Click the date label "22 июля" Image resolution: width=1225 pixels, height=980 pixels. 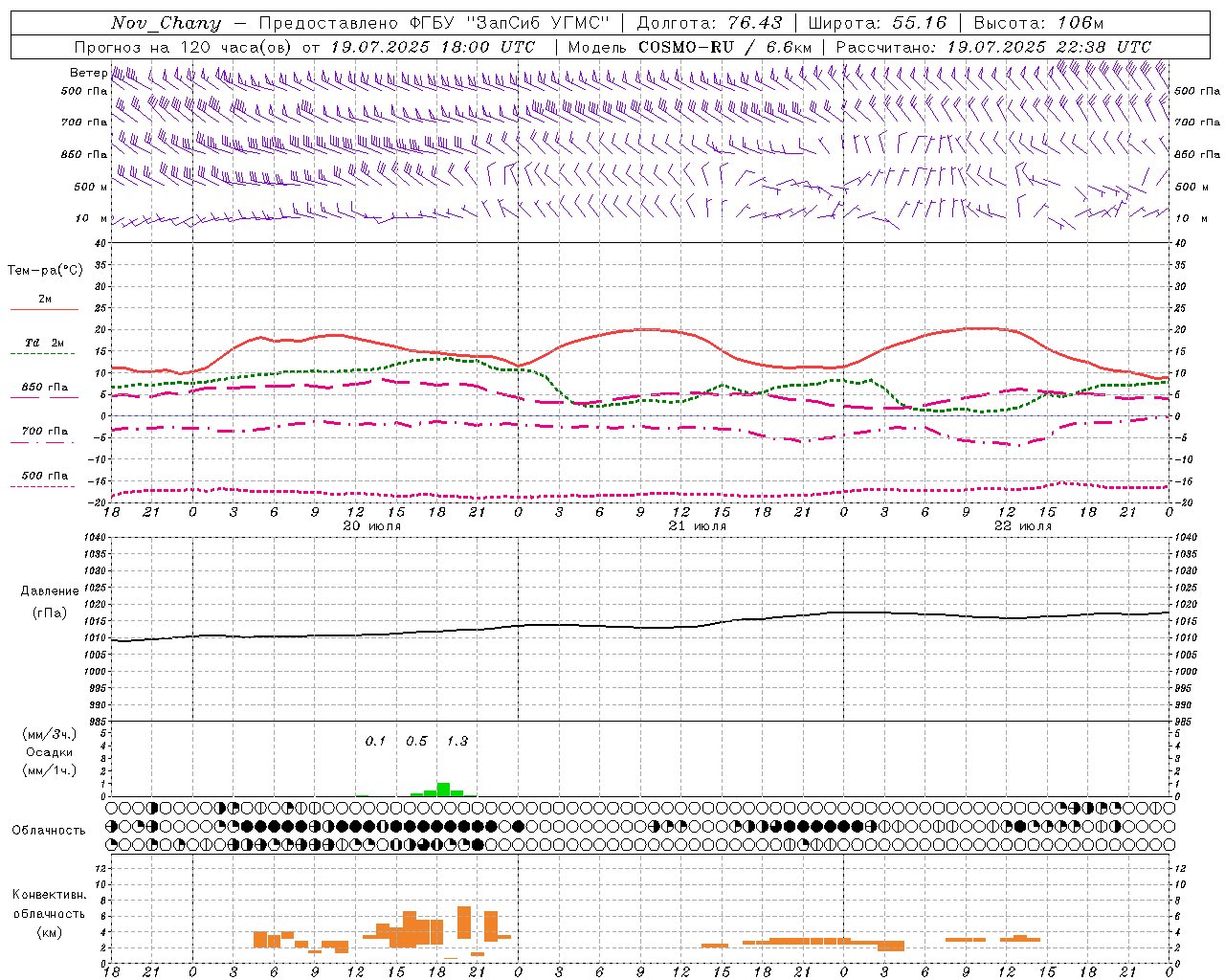pos(1023,525)
